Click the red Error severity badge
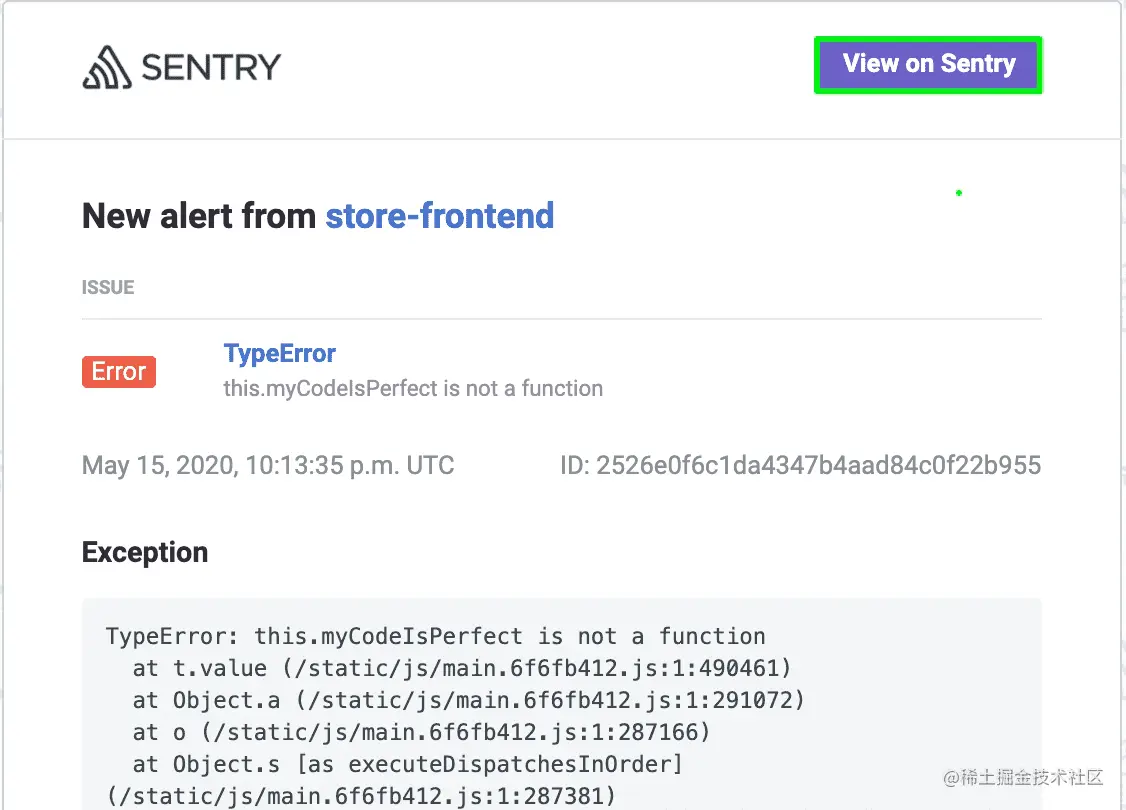Image resolution: width=1126 pixels, height=810 pixels. click(118, 371)
